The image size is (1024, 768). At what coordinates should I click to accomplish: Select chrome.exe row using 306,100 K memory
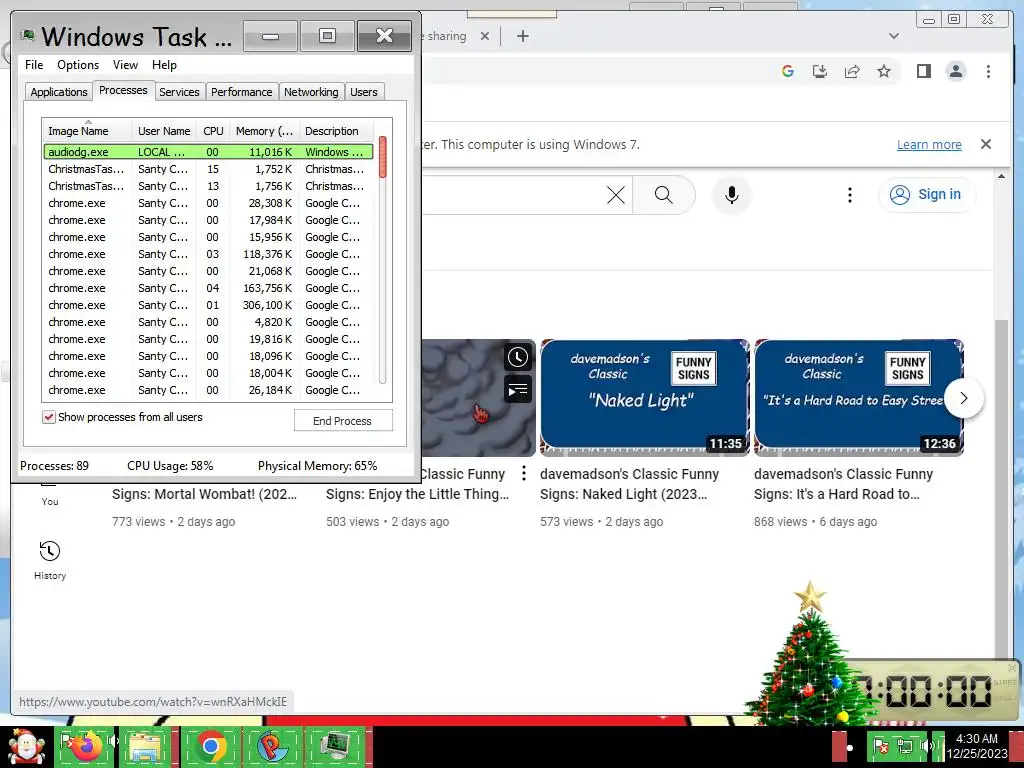[208, 305]
